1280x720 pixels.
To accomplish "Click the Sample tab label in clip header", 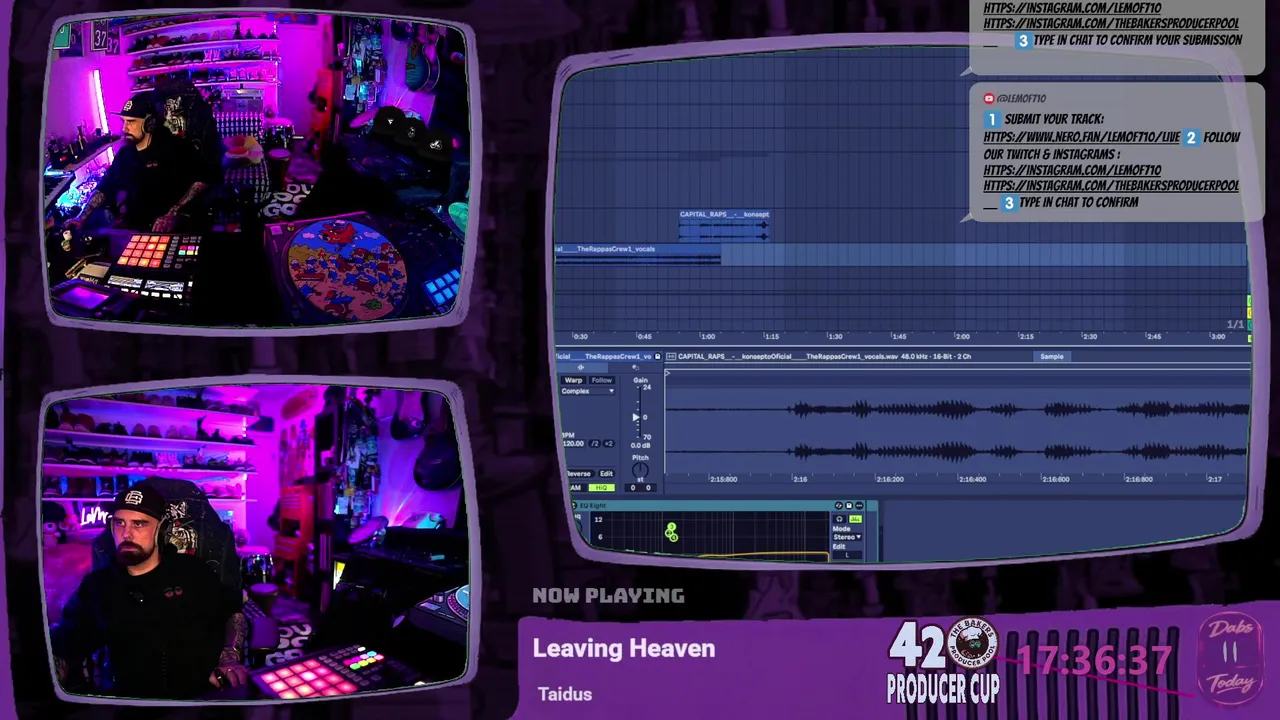I will (1051, 356).
